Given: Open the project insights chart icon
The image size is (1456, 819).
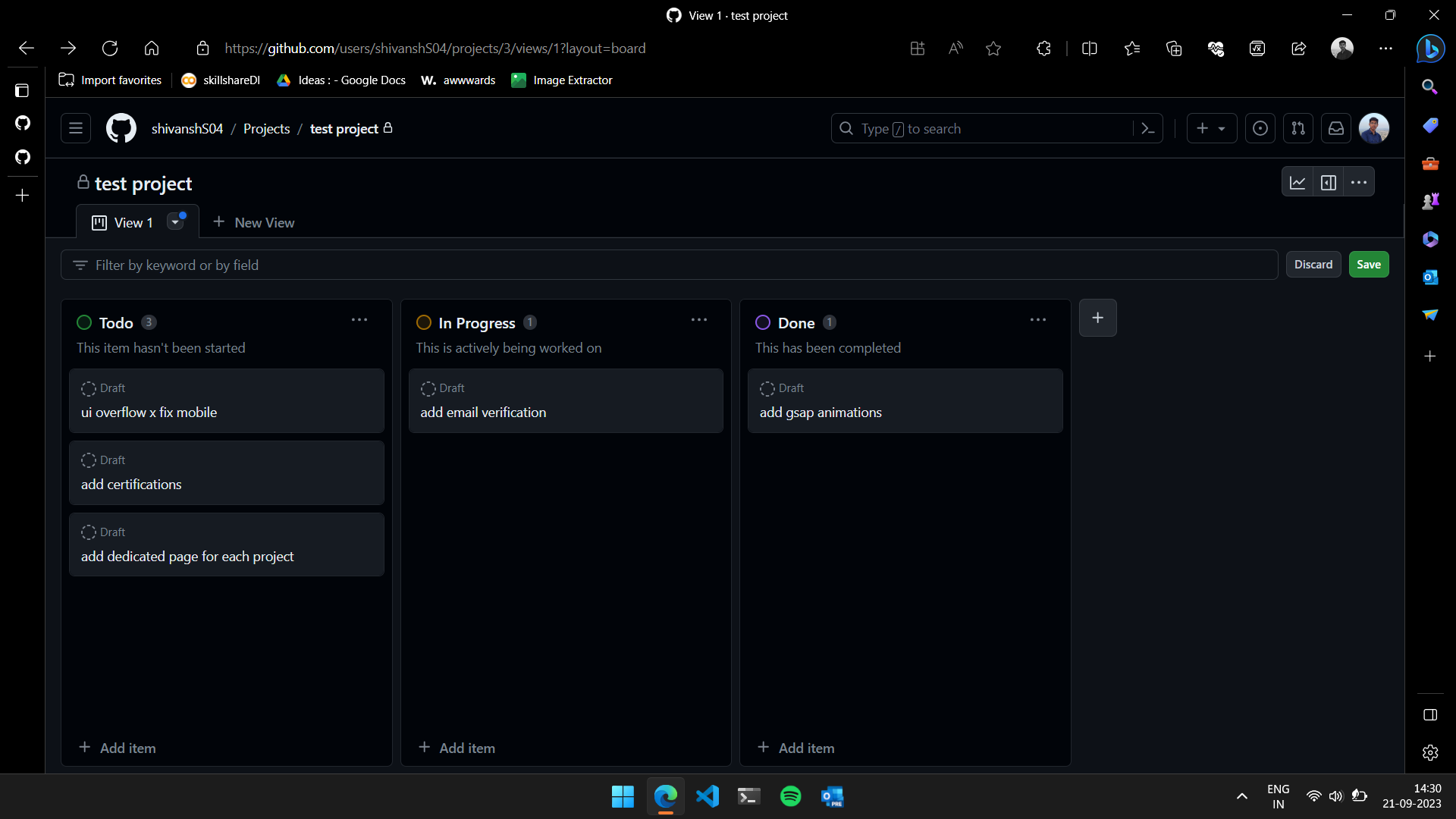Looking at the screenshot, I should point(1298,182).
